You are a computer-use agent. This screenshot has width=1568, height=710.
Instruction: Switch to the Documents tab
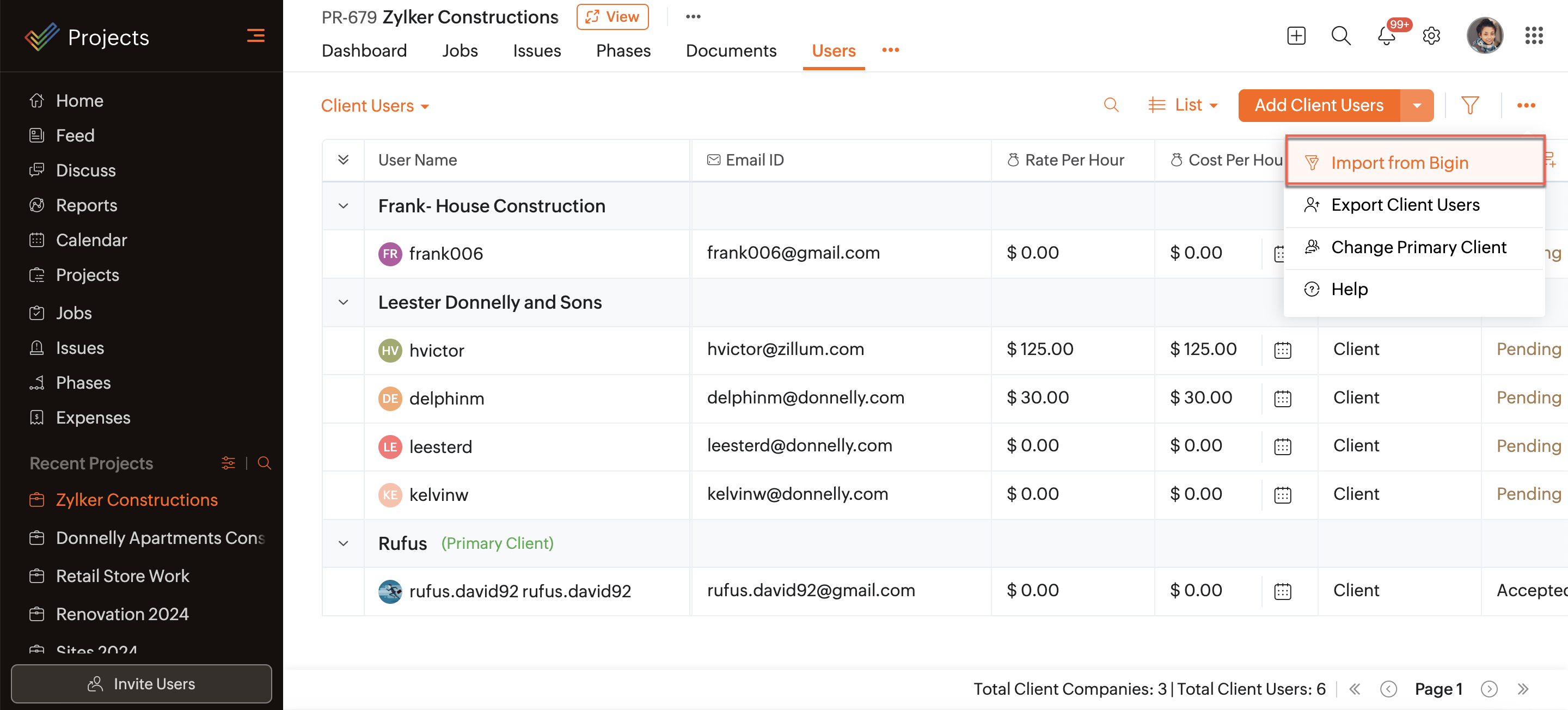[731, 51]
